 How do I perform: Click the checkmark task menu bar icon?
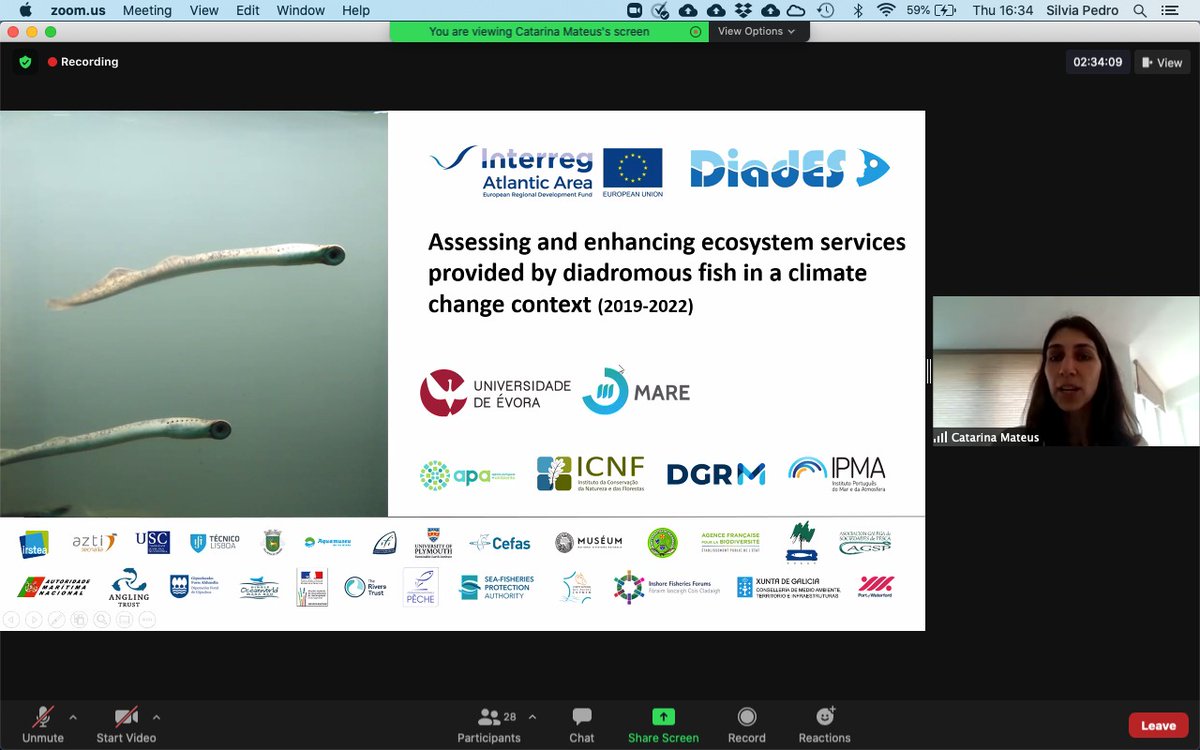pyautogui.click(x=660, y=10)
